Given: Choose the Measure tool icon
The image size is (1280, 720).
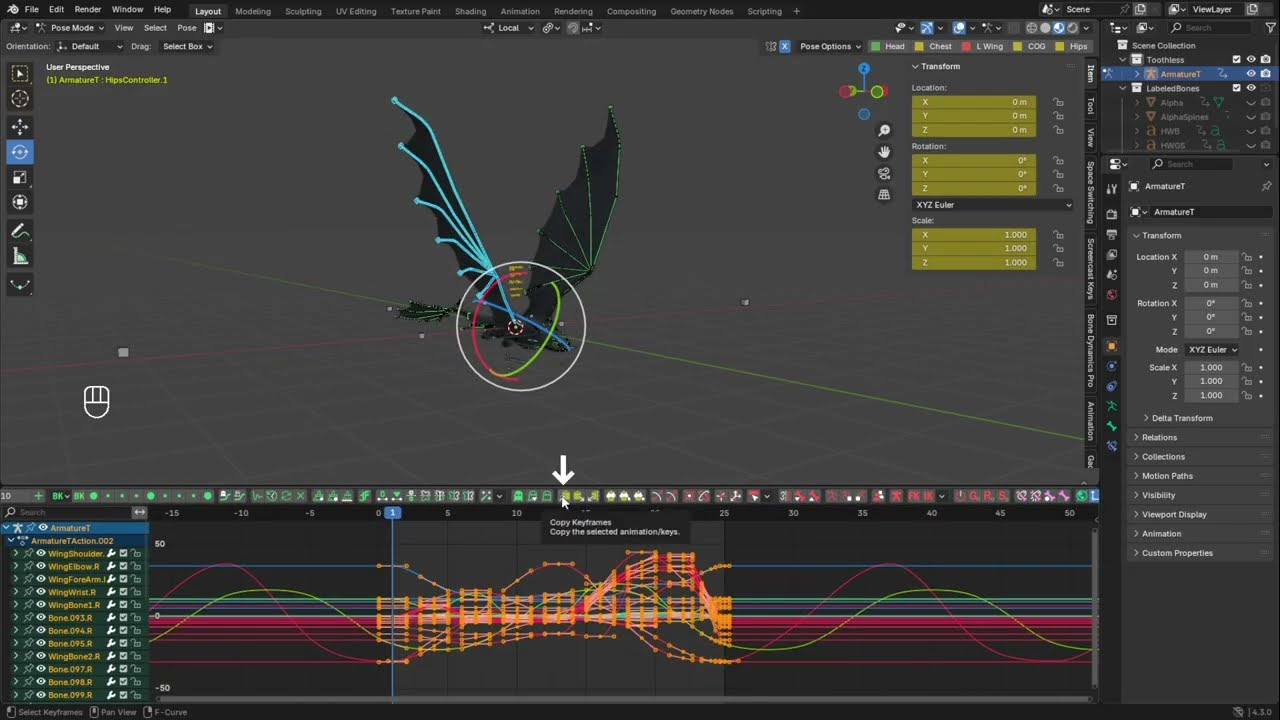Looking at the screenshot, I should tap(20, 257).
